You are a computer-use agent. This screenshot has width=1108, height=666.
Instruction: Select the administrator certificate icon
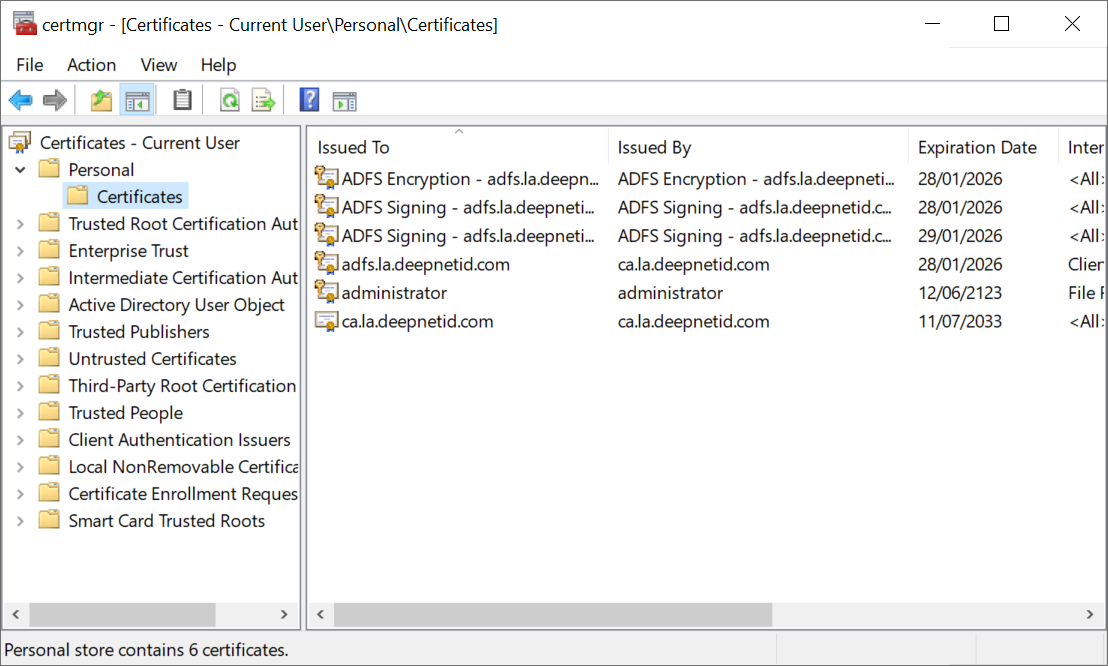326,293
